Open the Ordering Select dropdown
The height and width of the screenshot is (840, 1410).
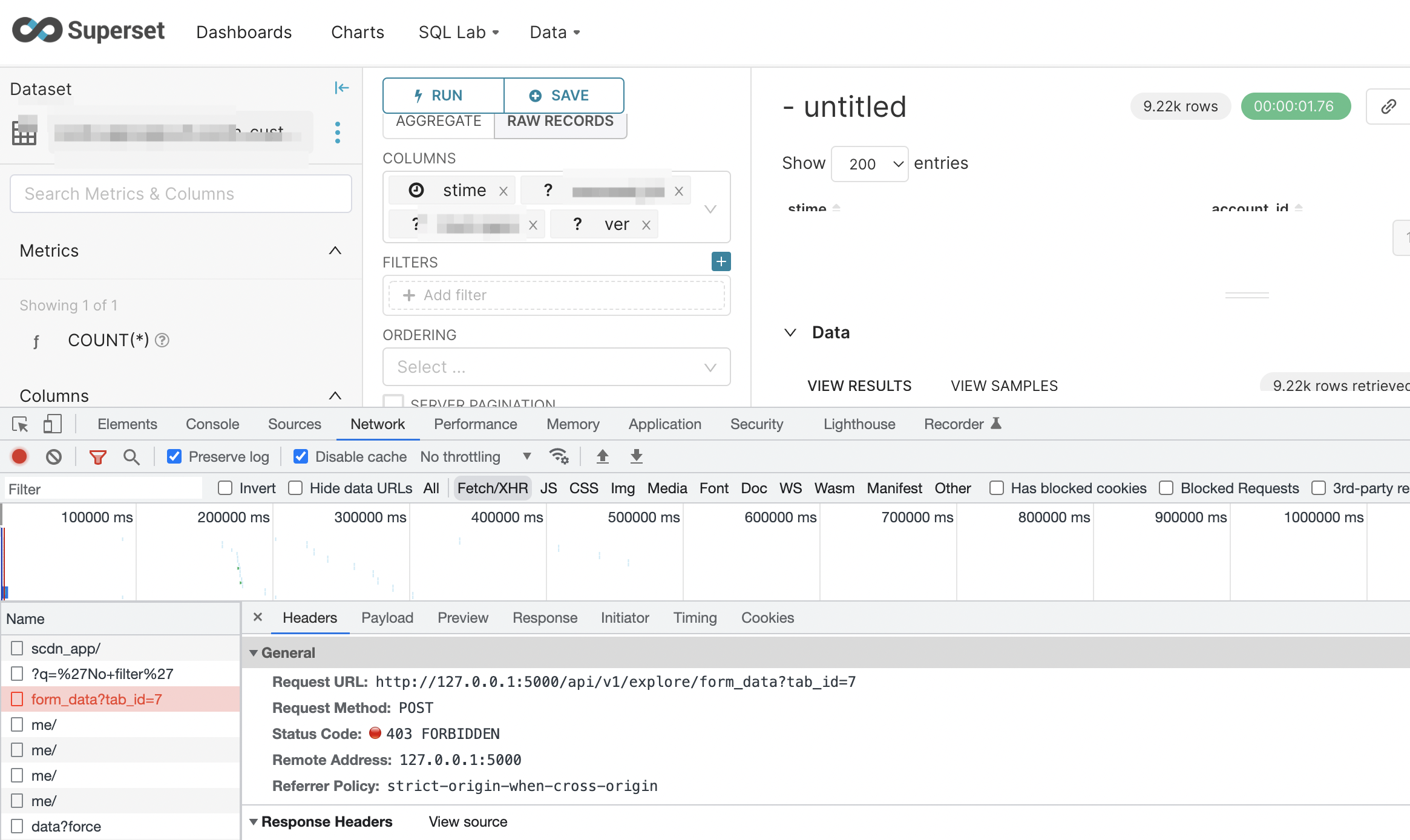556,367
